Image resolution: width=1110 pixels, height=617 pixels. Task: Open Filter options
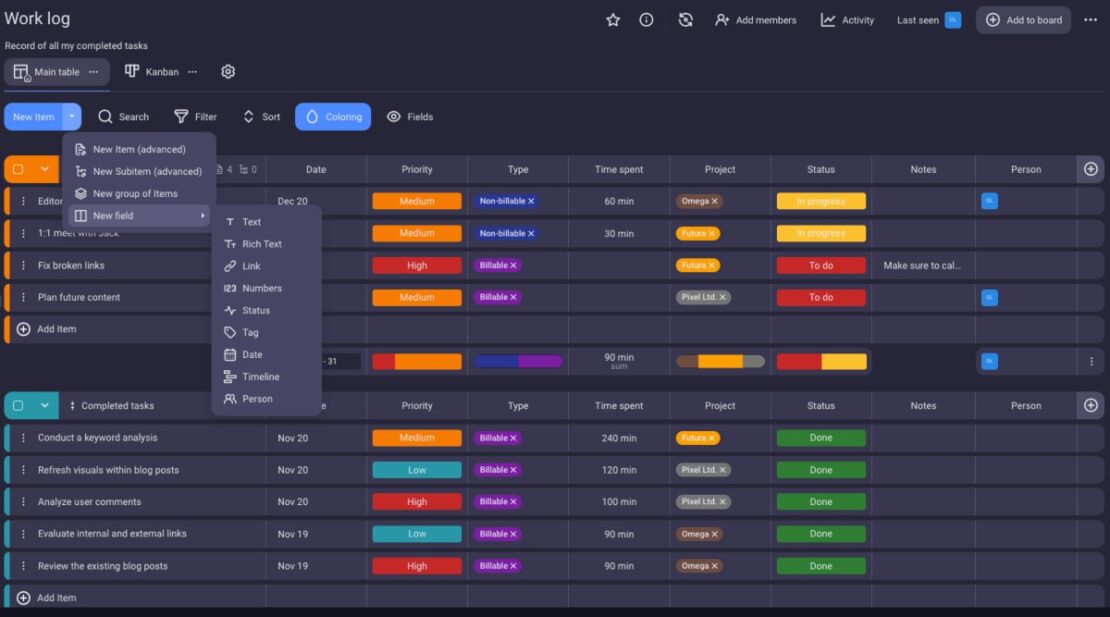coord(195,117)
